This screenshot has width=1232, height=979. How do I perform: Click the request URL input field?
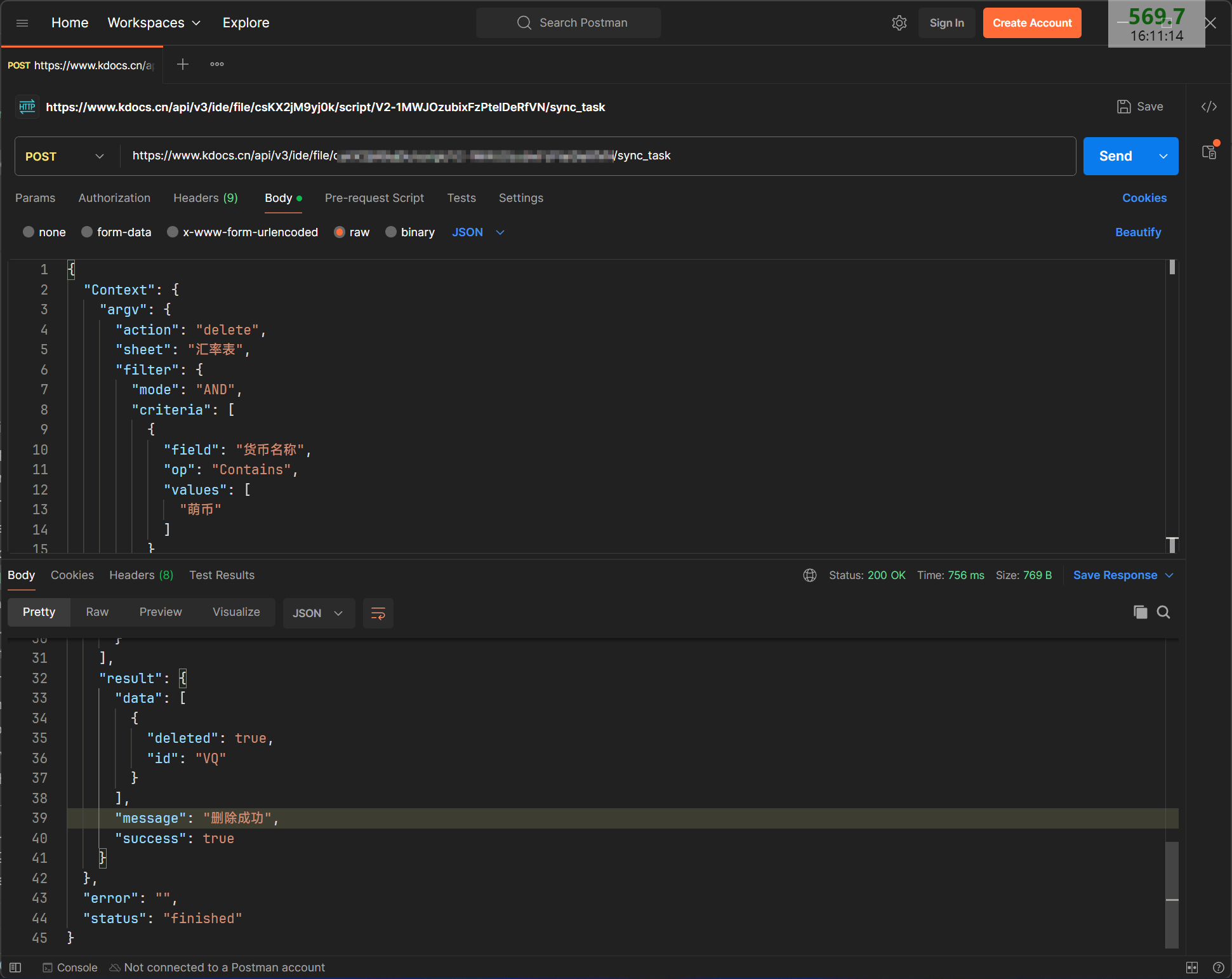[598, 156]
